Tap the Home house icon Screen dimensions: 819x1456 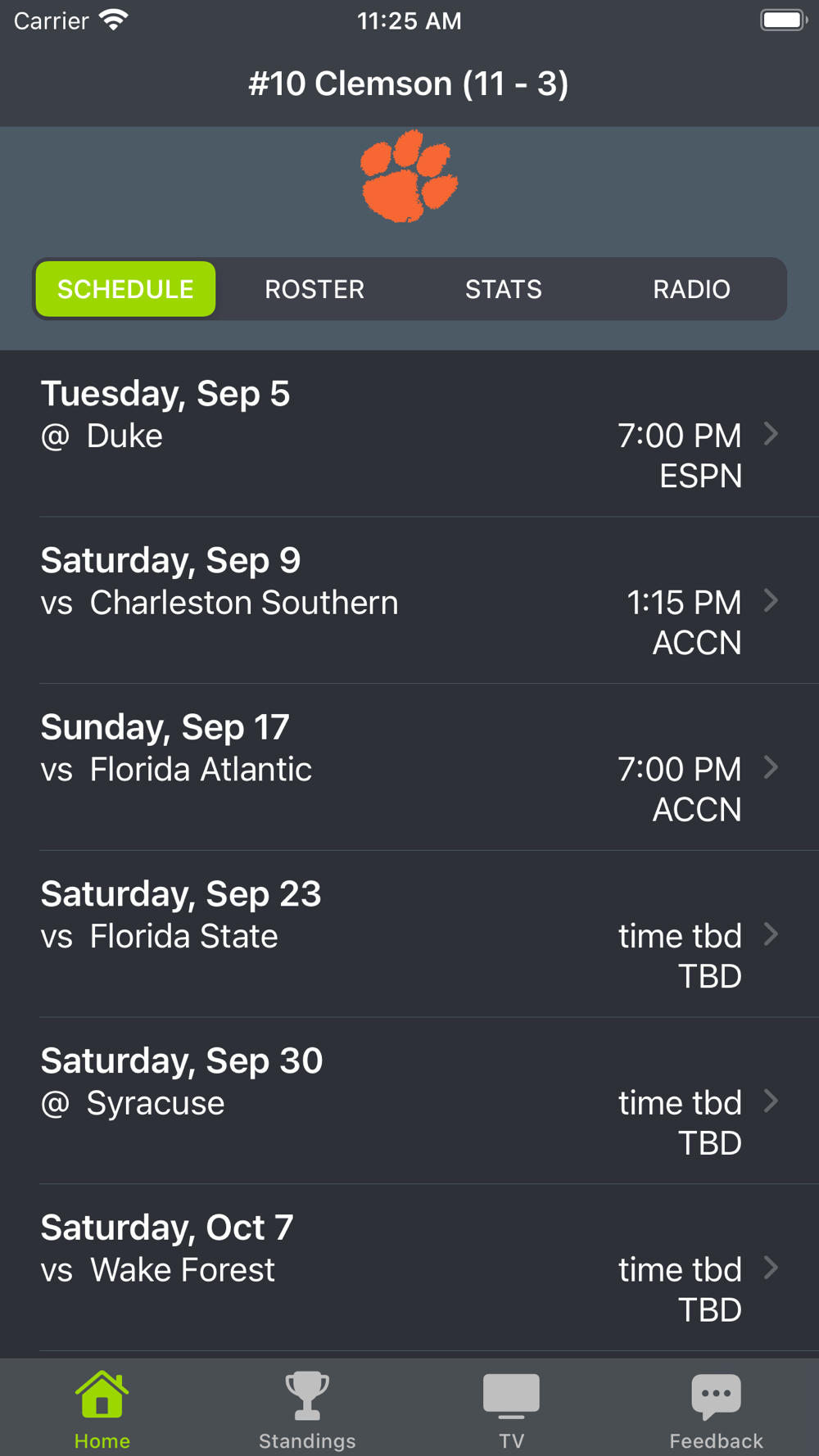coord(102,1395)
